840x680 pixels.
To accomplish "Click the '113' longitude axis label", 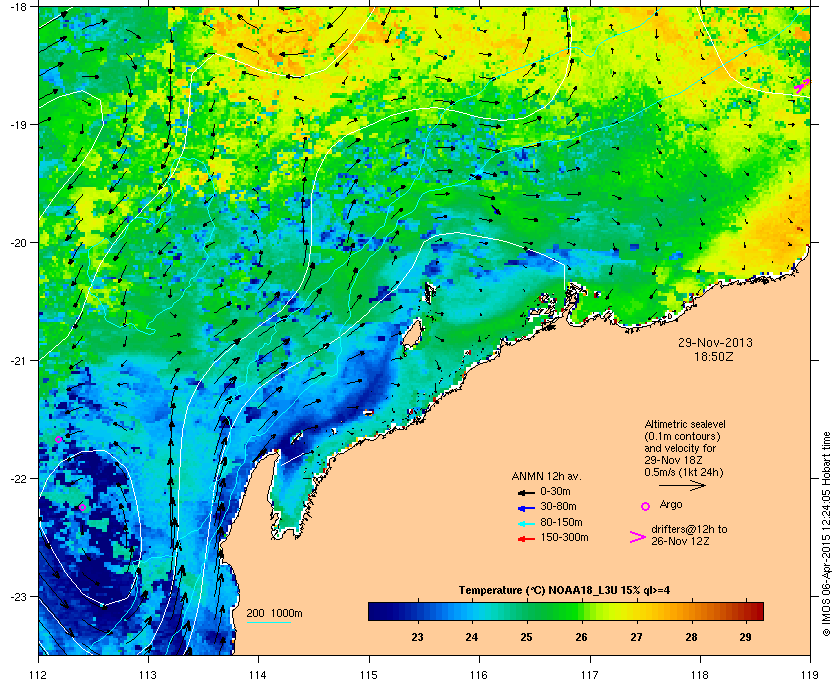I will [x=148, y=674].
